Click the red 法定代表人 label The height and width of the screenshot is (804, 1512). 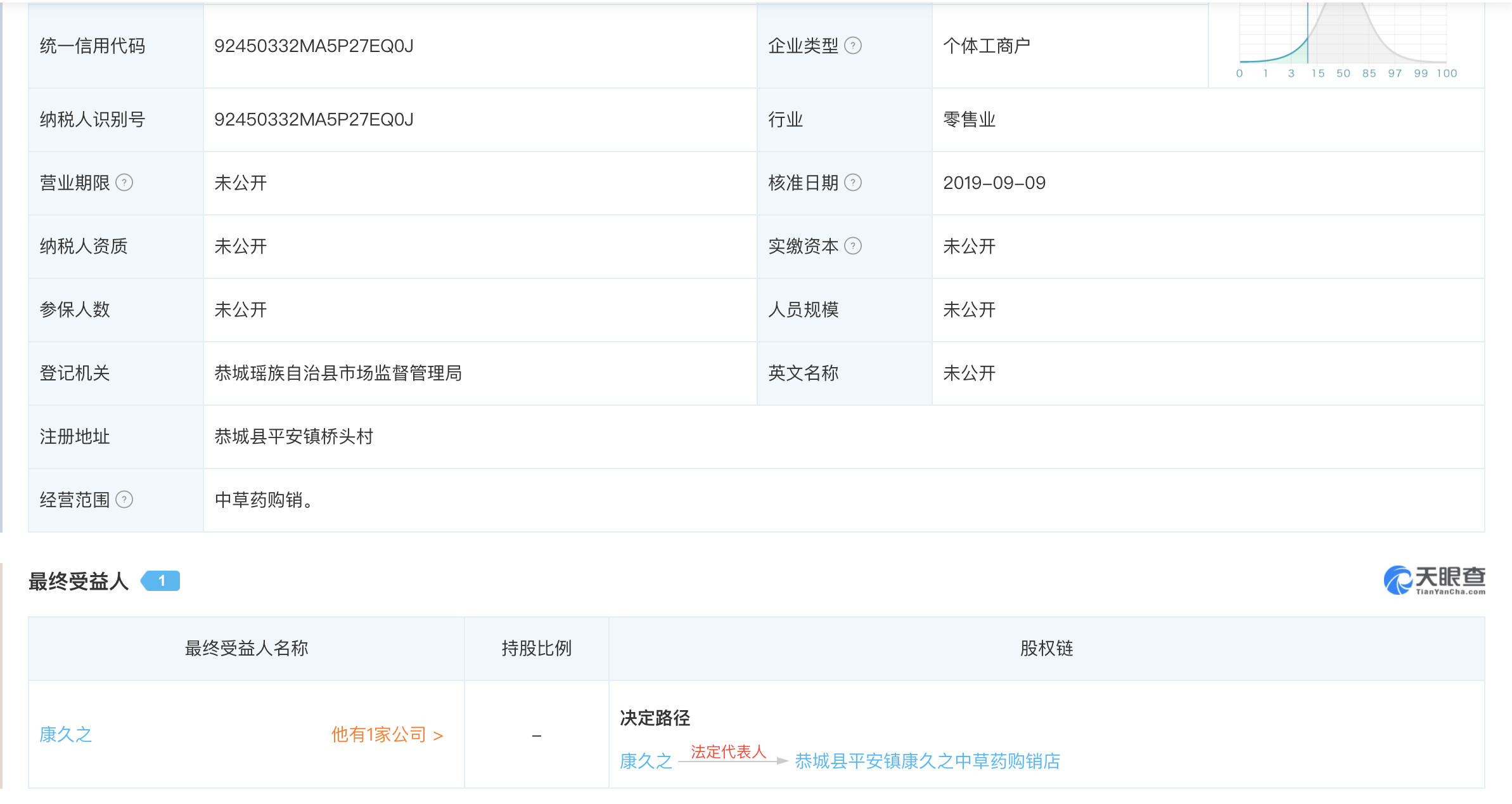click(x=726, y=754)
